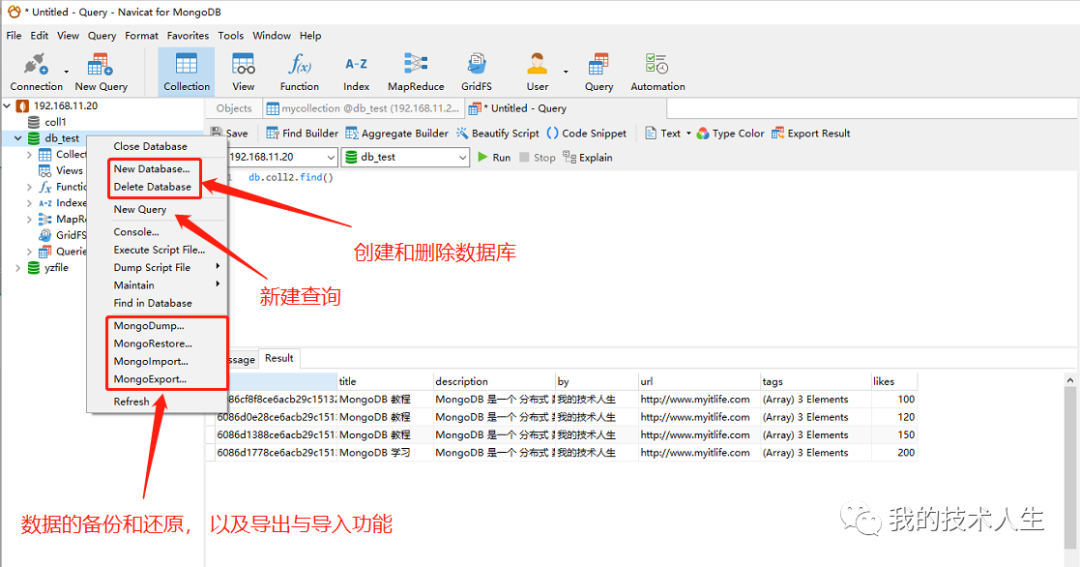Open the File menu
1080x567 pixels.
click(x=14, y=35)
